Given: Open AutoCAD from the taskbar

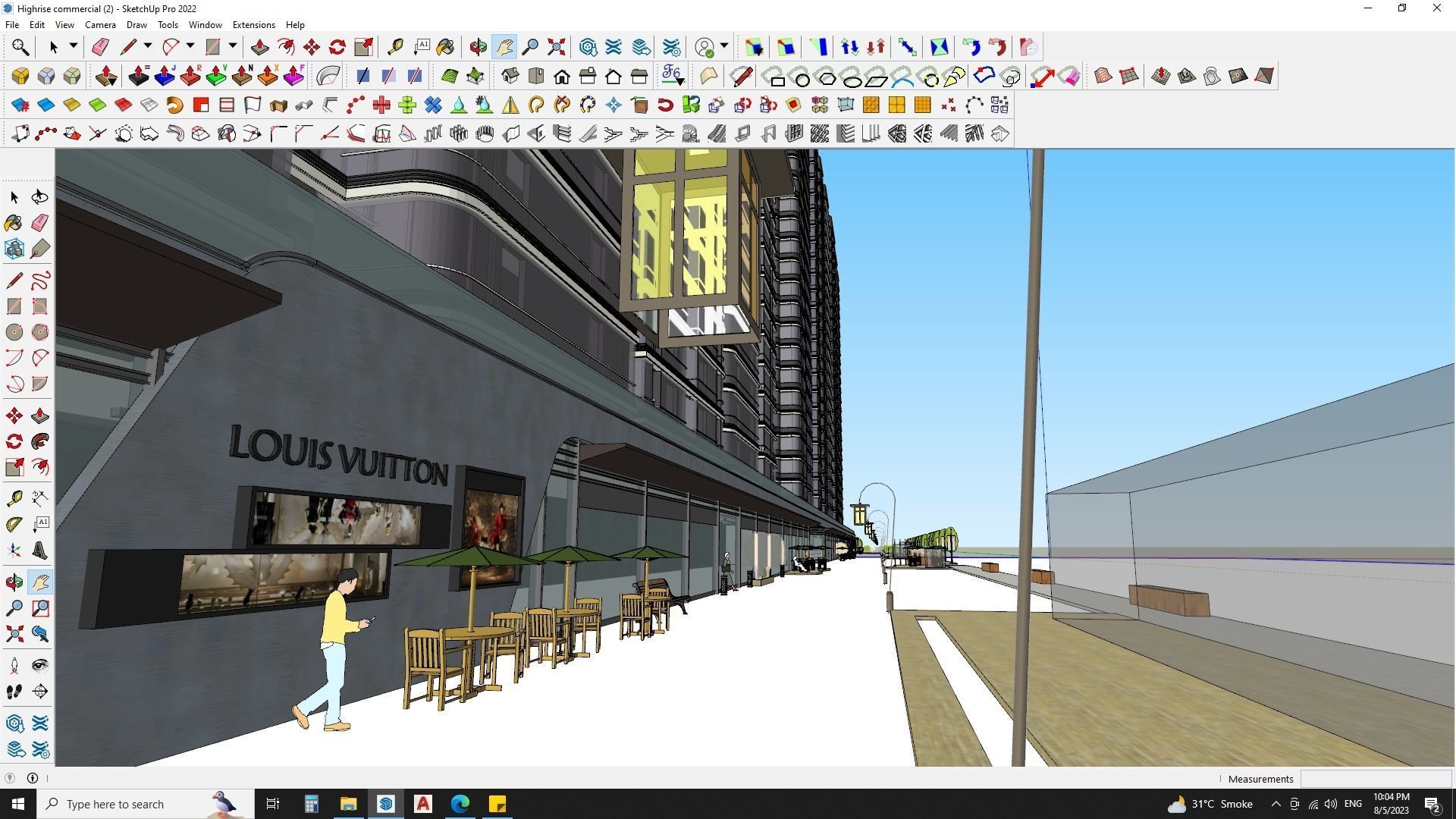Looking at the screenshot, I should [423, 804].
